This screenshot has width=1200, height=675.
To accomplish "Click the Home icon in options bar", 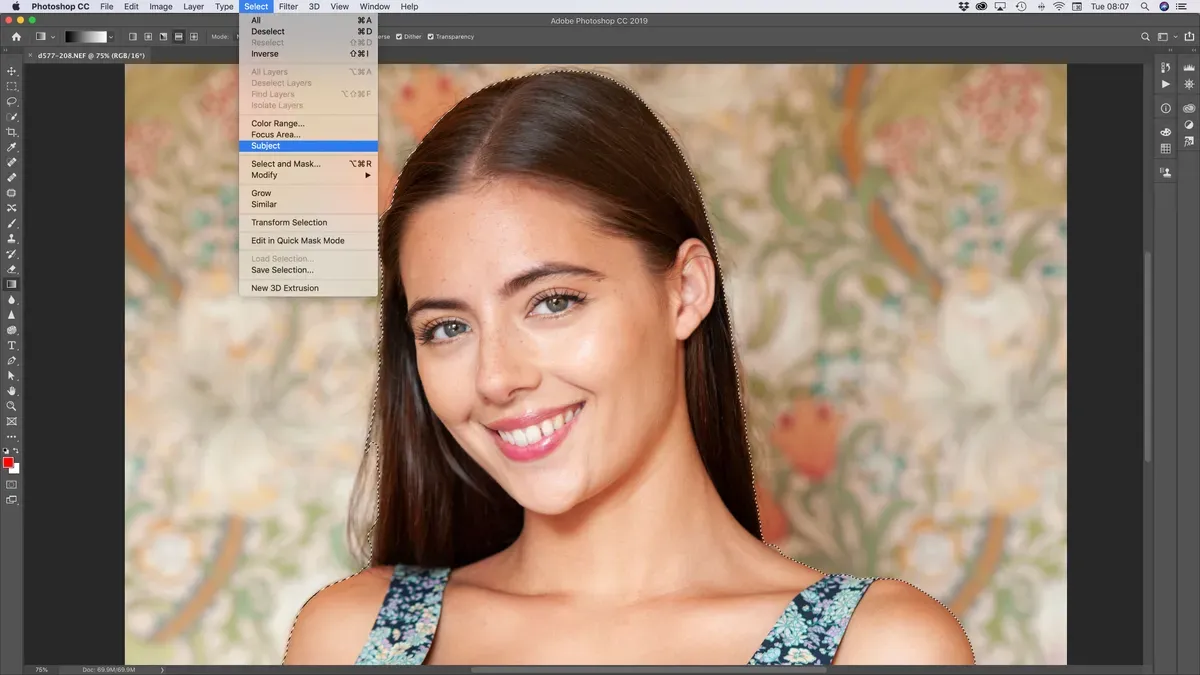I will tap(16, 37).
